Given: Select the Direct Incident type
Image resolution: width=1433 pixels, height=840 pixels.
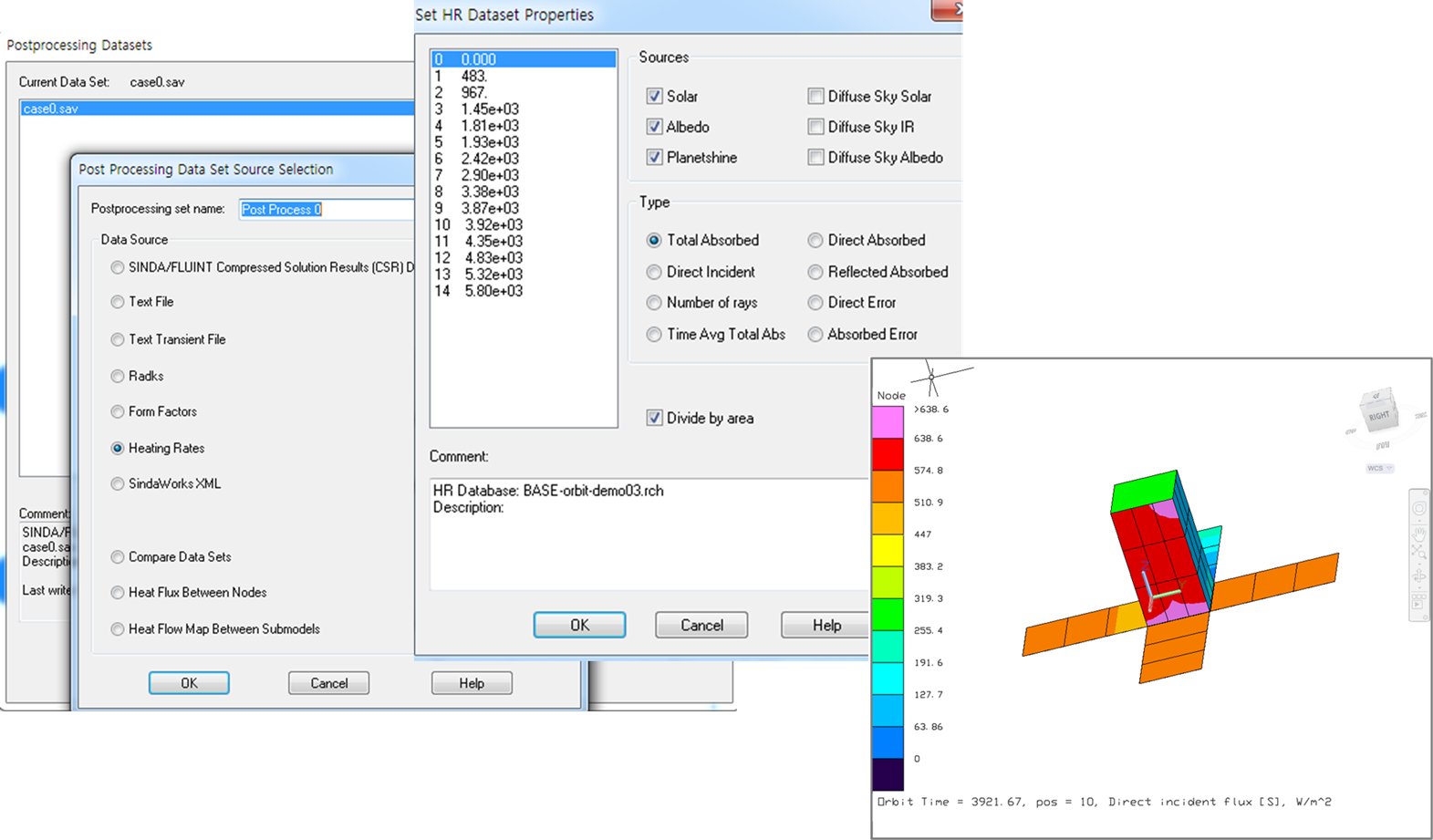Looking at the screenshot, I should click(x=654, y=272).
